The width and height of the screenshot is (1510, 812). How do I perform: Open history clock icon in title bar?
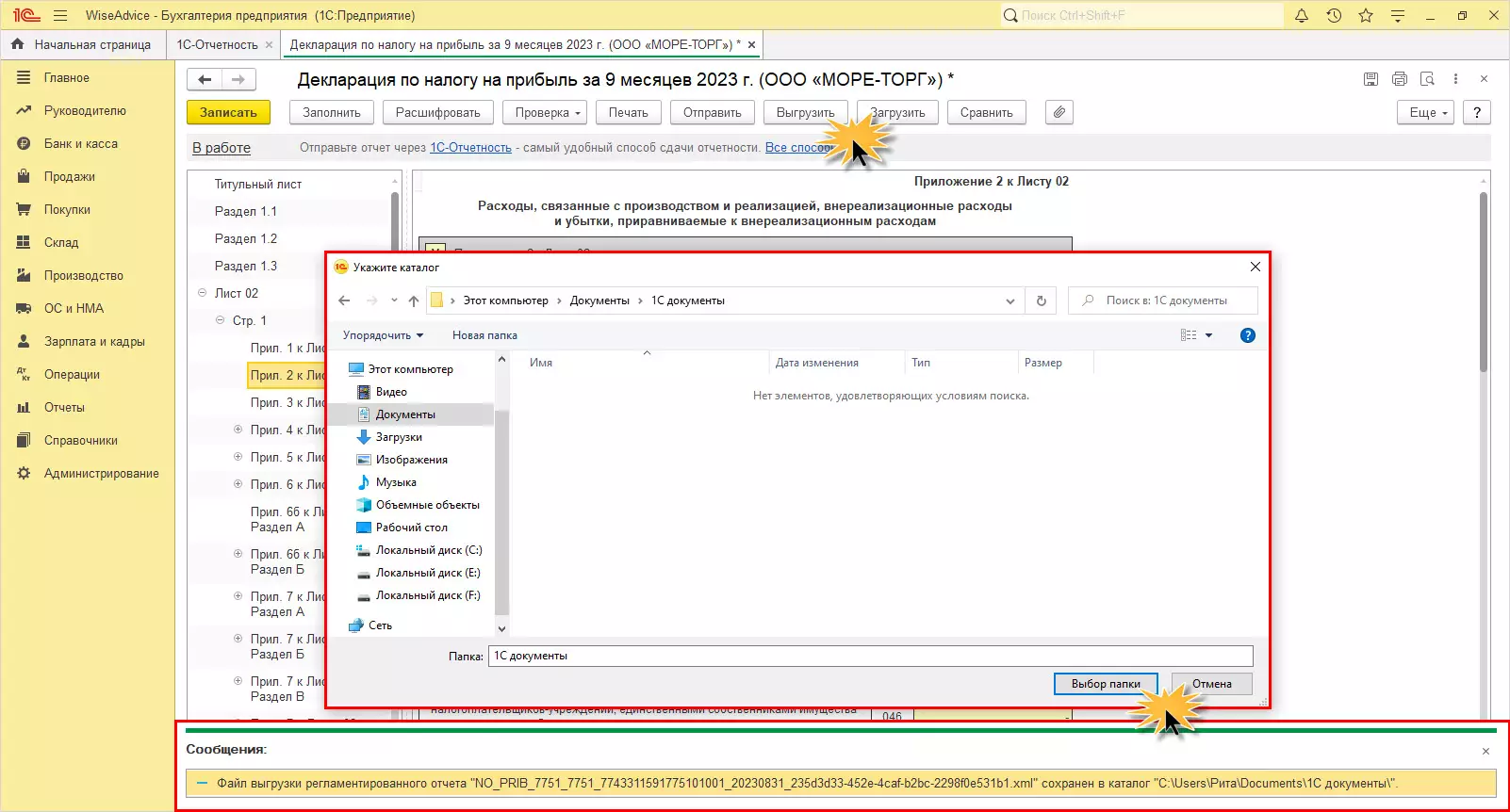coord(1334,15)
